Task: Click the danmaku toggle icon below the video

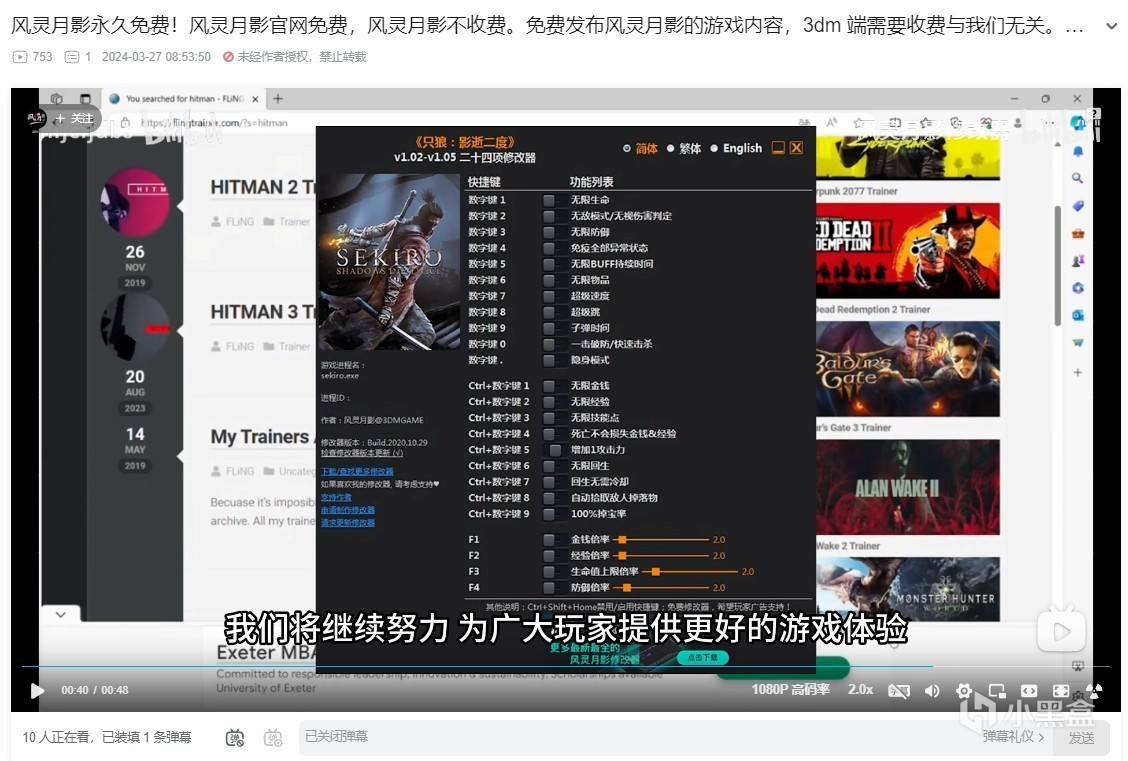Action: pyautogui.click(x=235, y=737)
